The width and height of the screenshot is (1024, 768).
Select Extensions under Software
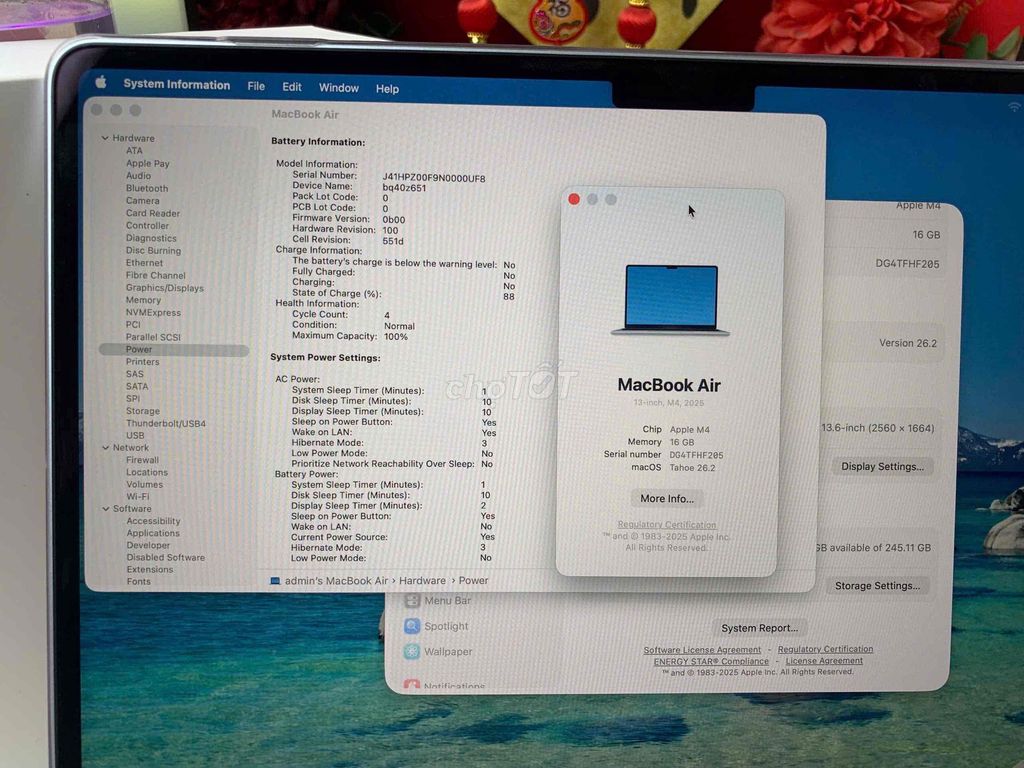pos(150,569)
